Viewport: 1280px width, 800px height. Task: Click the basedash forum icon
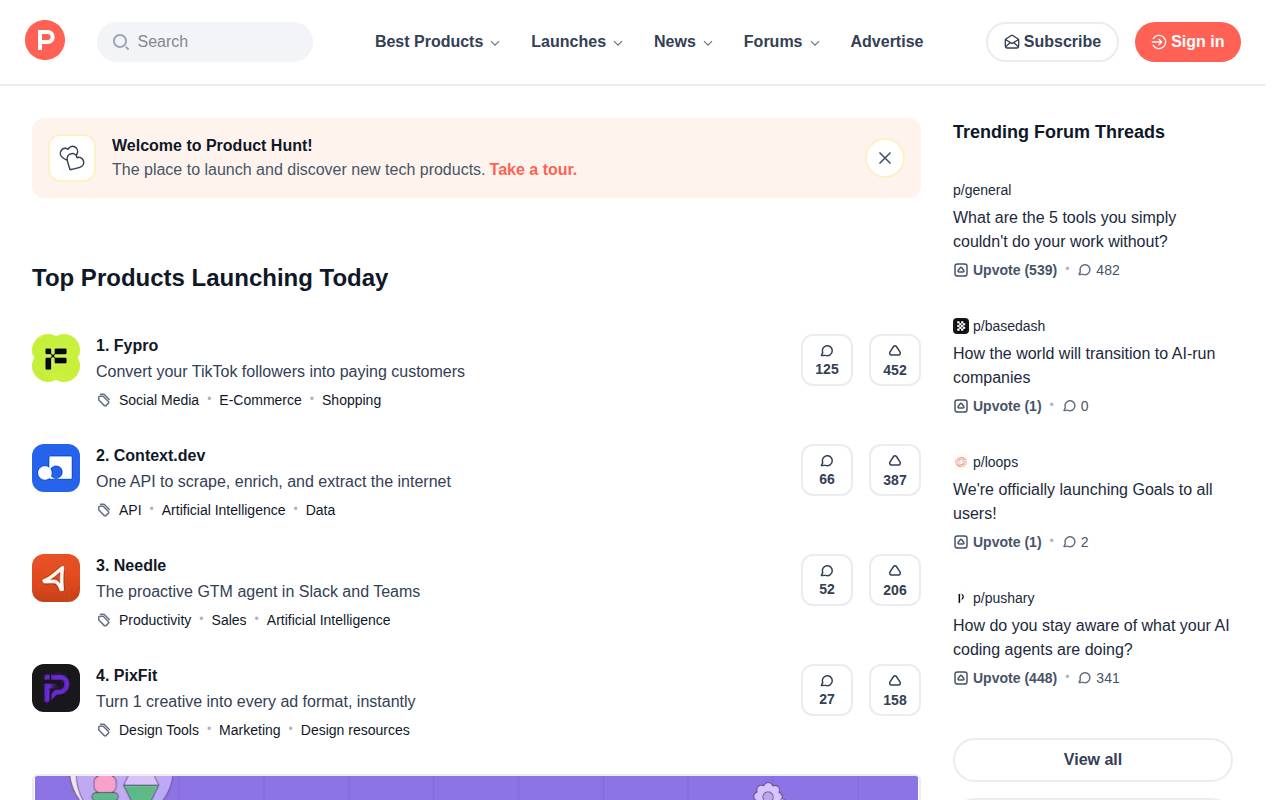coord(961,326)
